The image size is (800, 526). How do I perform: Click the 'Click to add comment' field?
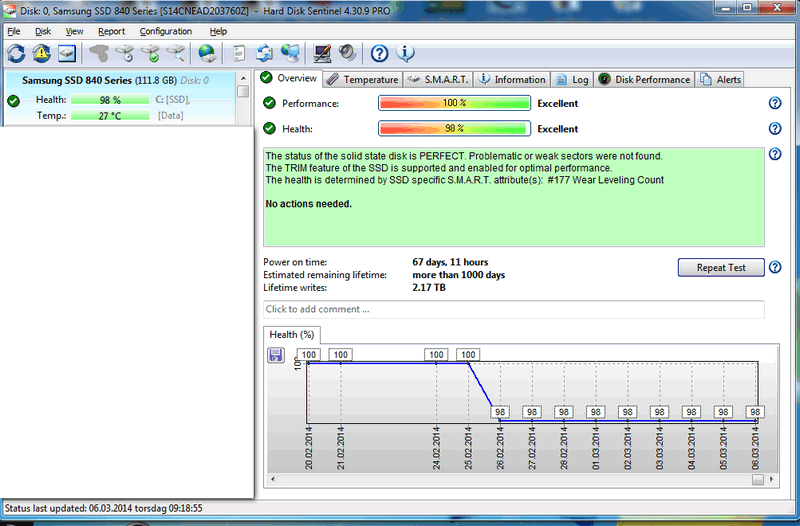coord(514,309)
